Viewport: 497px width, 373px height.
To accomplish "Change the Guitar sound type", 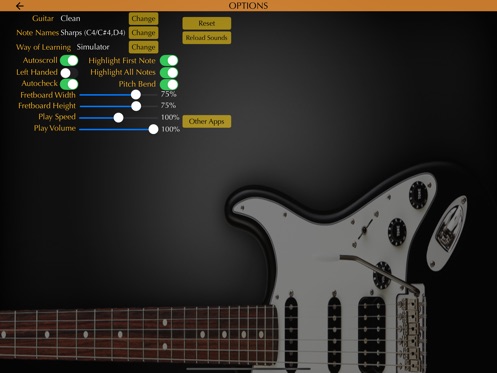I will (143, 19).
